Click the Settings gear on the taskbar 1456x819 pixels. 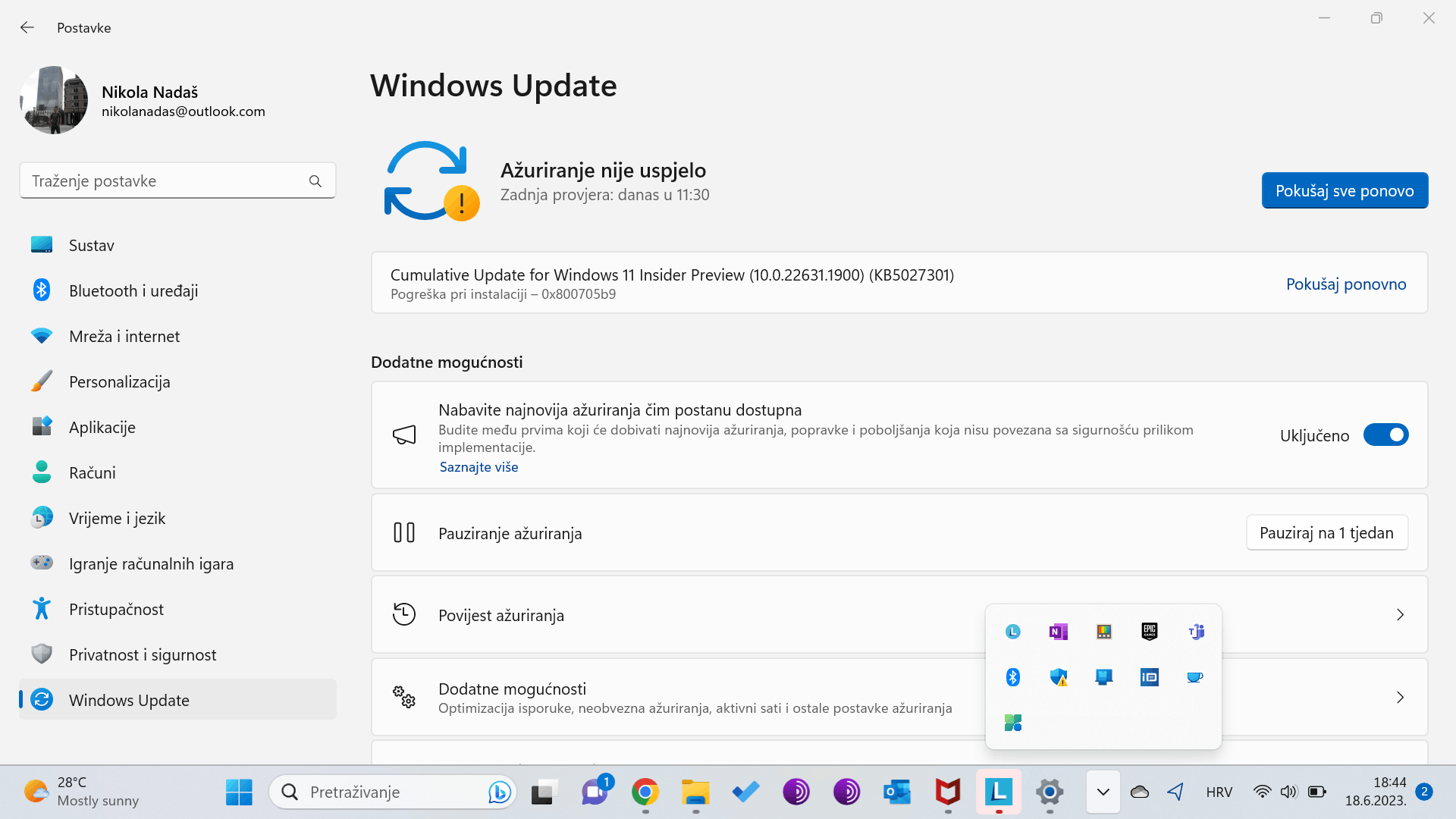[1050, 792]
